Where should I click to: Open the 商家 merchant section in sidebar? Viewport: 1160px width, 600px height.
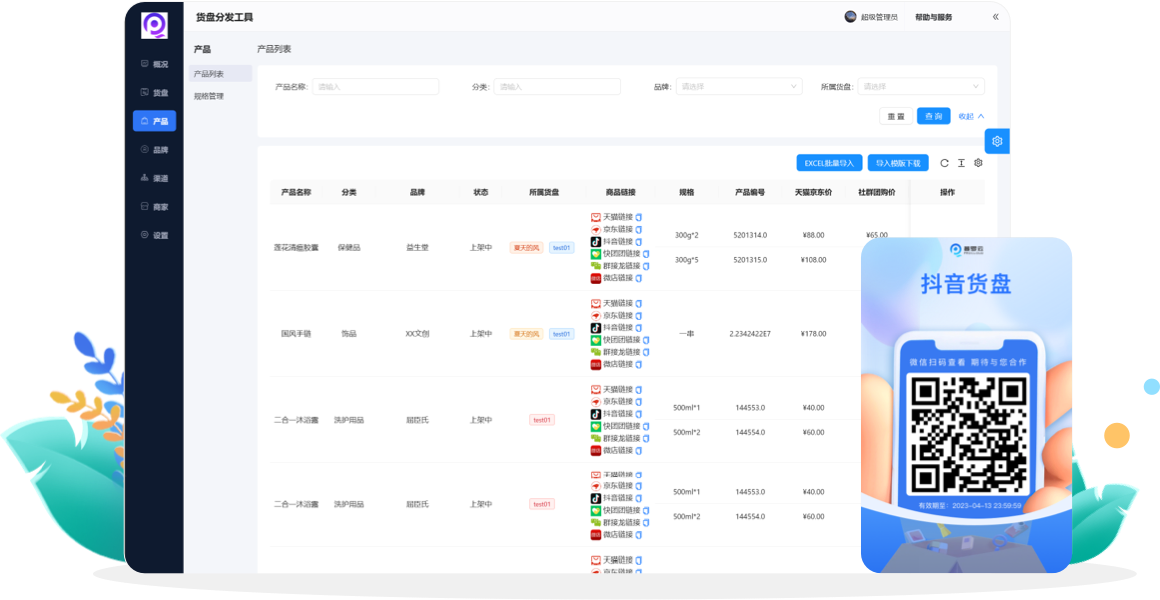click(154, 207)
